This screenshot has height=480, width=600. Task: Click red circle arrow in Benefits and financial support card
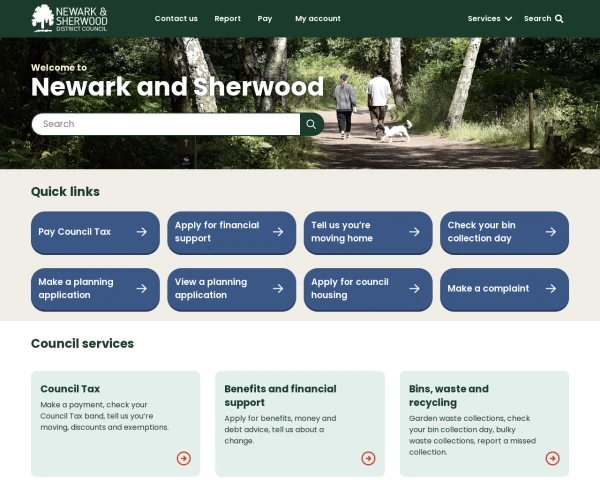coord(368,458)
